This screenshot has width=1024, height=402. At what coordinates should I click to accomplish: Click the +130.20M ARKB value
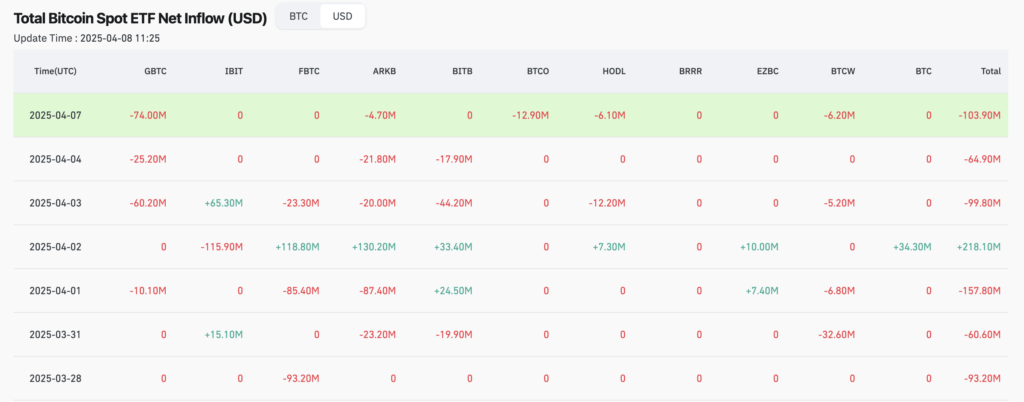point(374,247)
